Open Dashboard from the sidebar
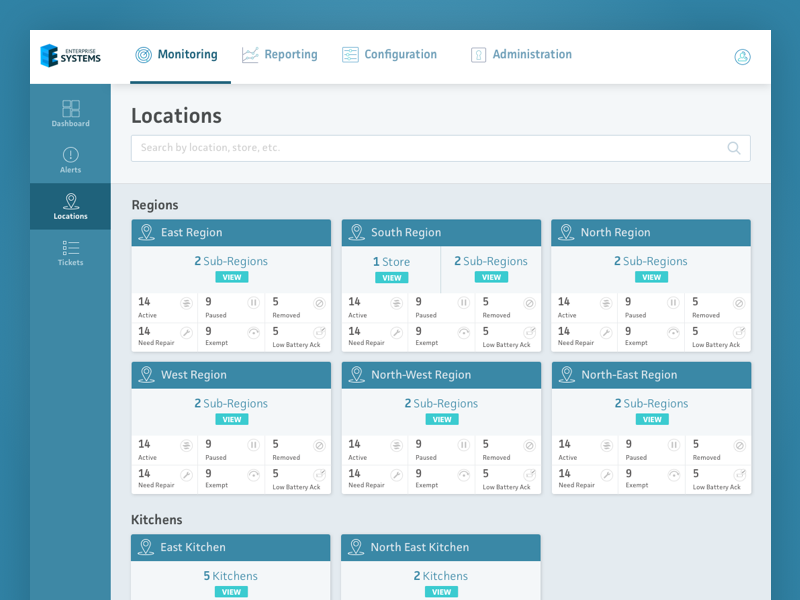This screenshot has width=800, height=600. pos(70,113)
